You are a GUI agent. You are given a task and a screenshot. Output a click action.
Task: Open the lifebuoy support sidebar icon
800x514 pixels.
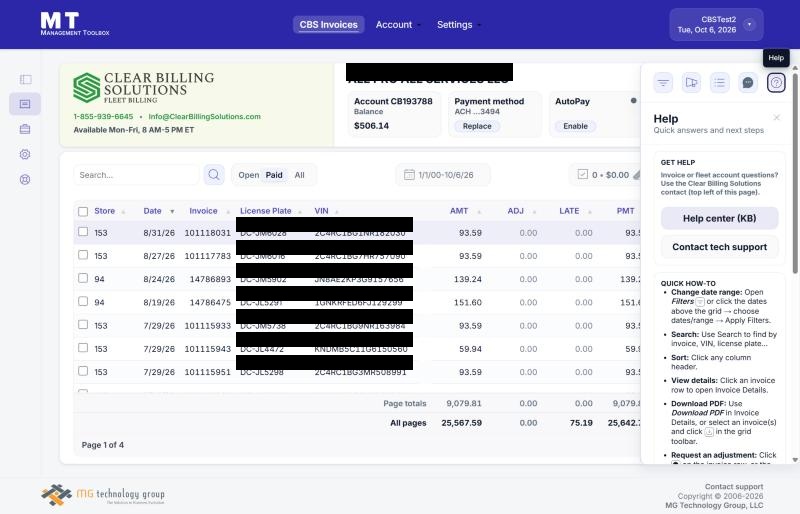click(x=25, y=180)
